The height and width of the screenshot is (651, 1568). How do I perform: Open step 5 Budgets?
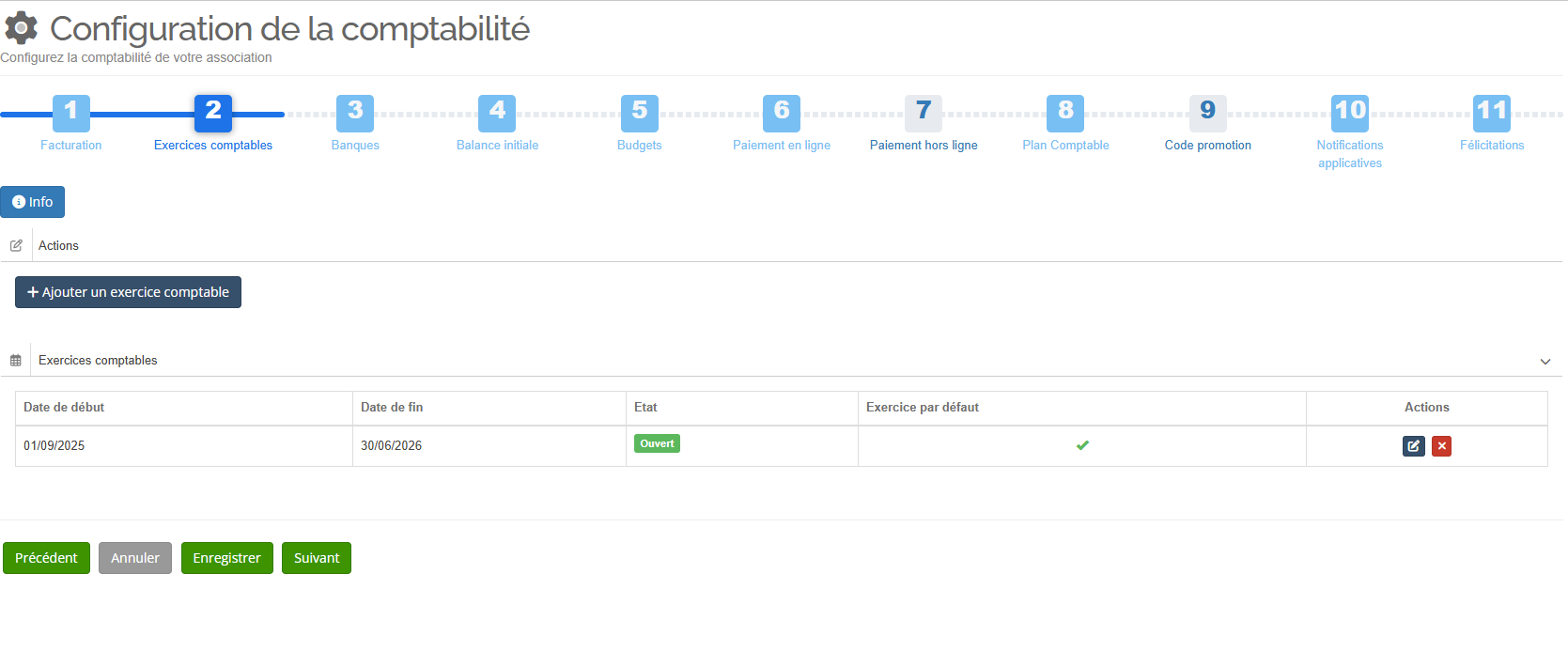click(639, 113)
